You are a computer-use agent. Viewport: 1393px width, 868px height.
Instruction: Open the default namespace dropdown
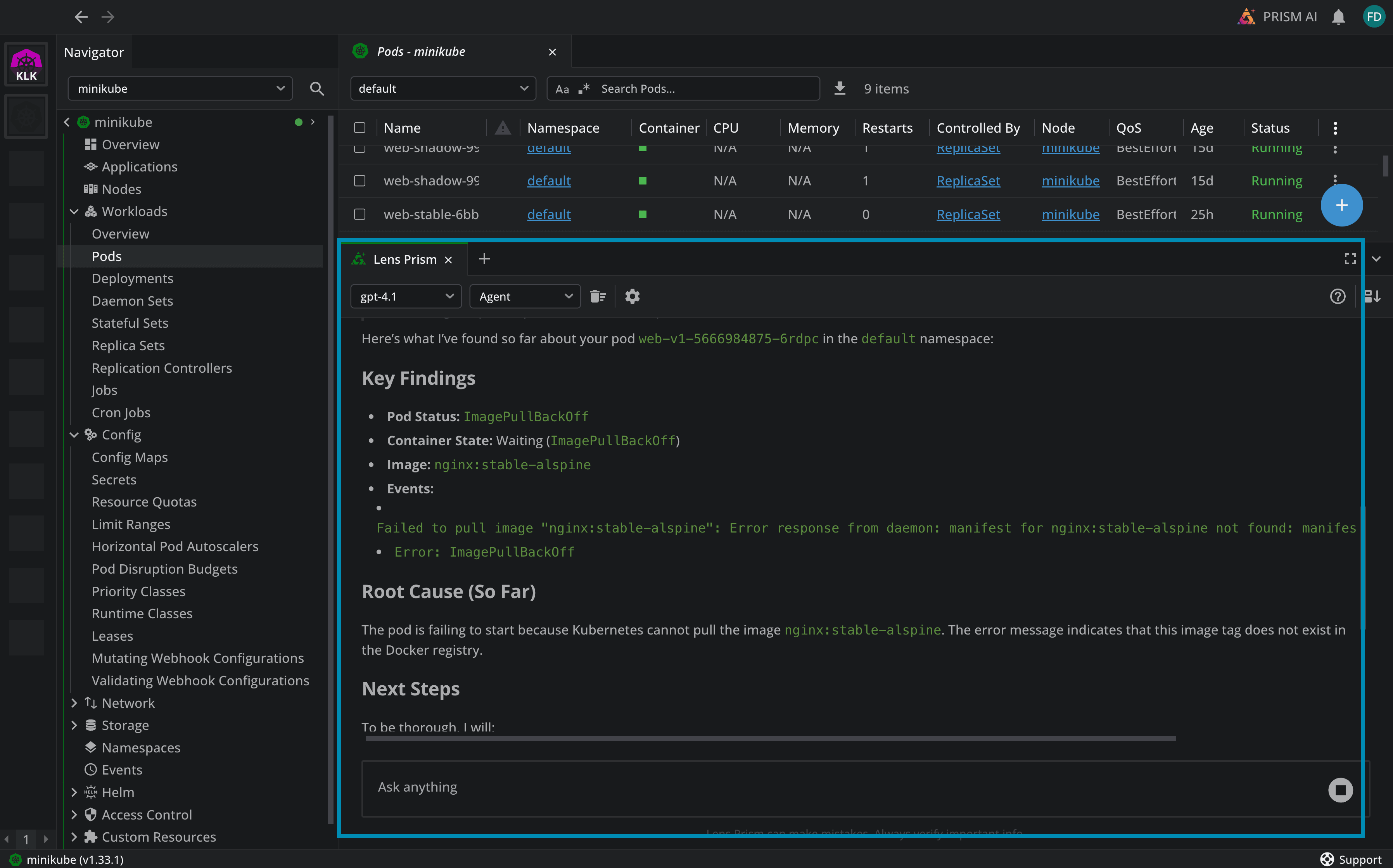coord(442,88)
